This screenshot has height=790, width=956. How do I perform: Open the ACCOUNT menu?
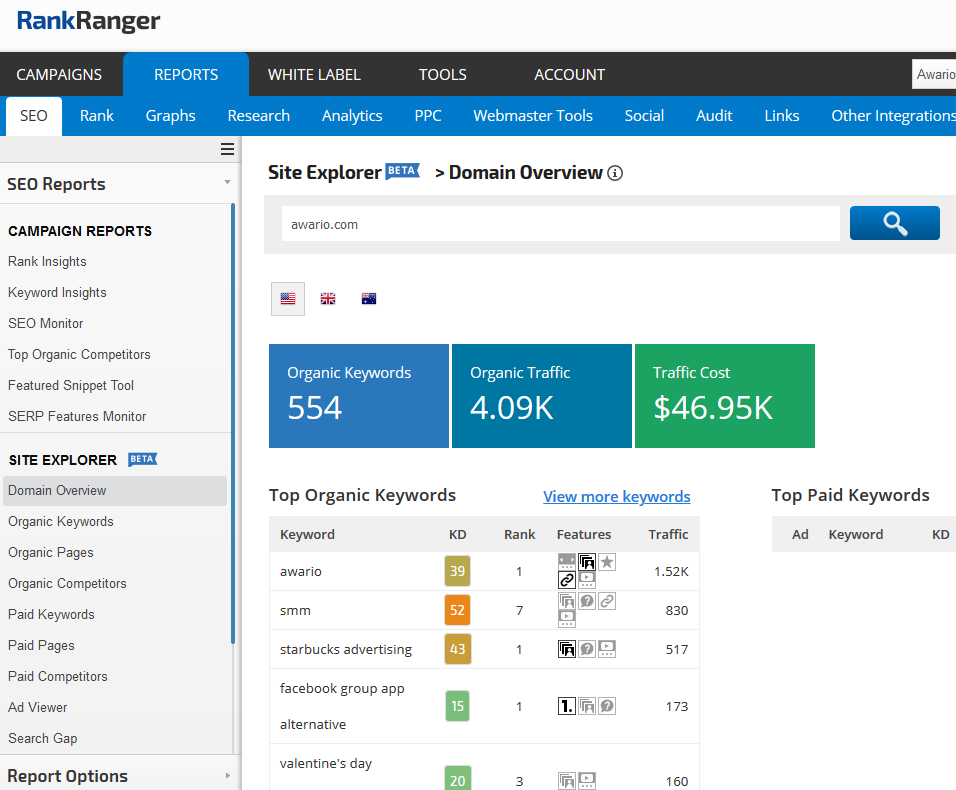[x=569, y=74]
